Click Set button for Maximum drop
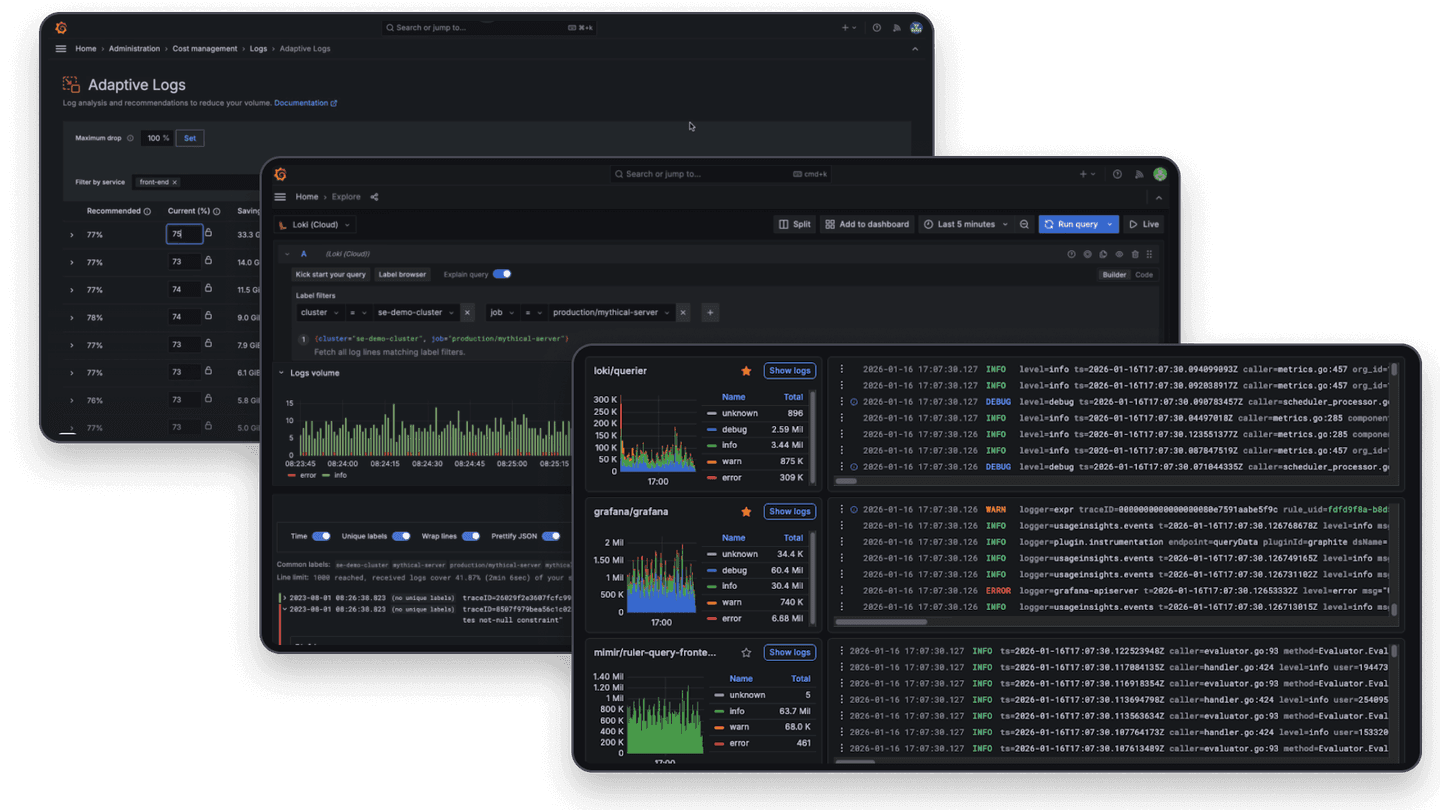The image size is (1440, 810). (190, 138)
